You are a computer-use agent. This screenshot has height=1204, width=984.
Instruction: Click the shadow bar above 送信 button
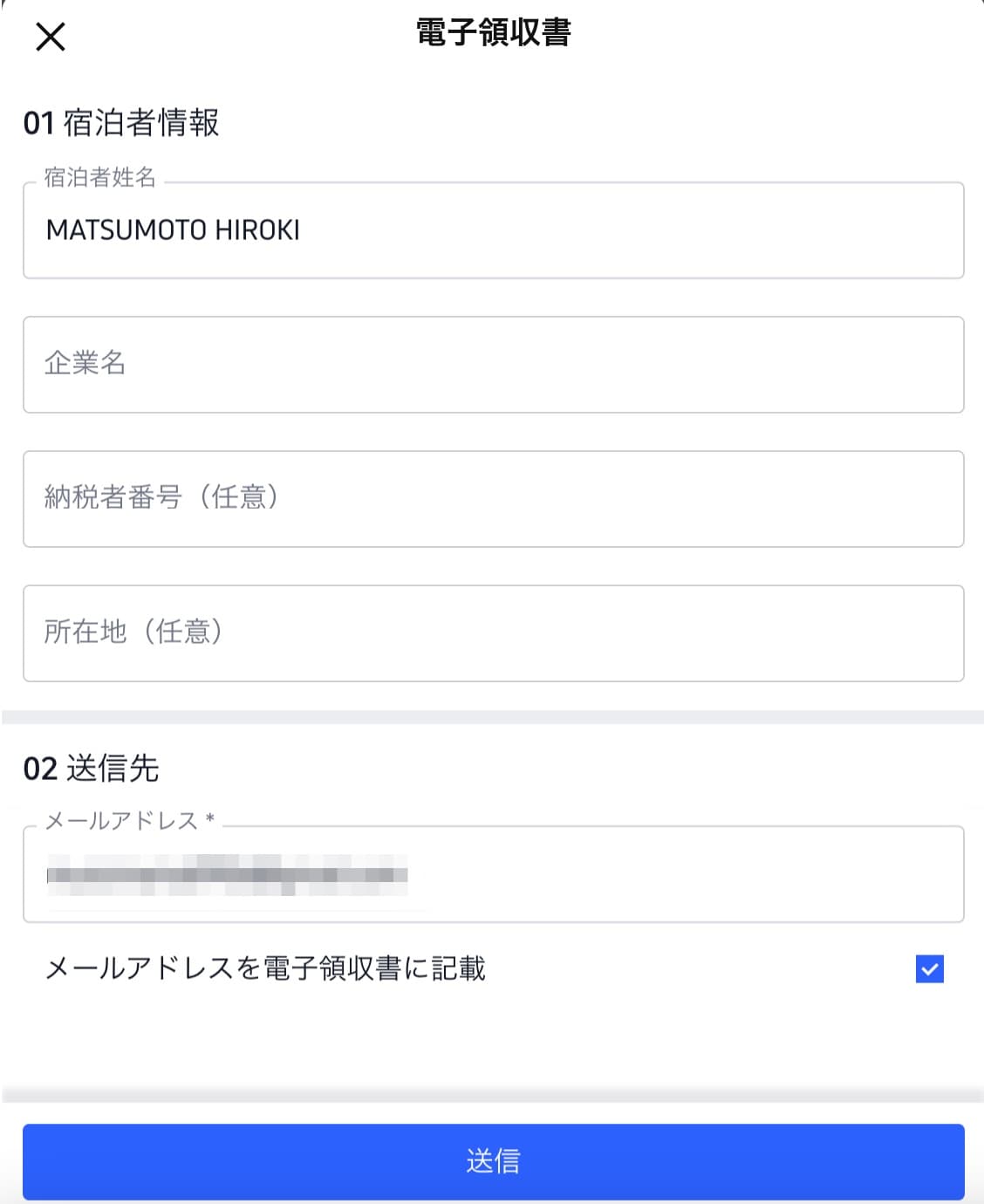tap(492, 1095)
